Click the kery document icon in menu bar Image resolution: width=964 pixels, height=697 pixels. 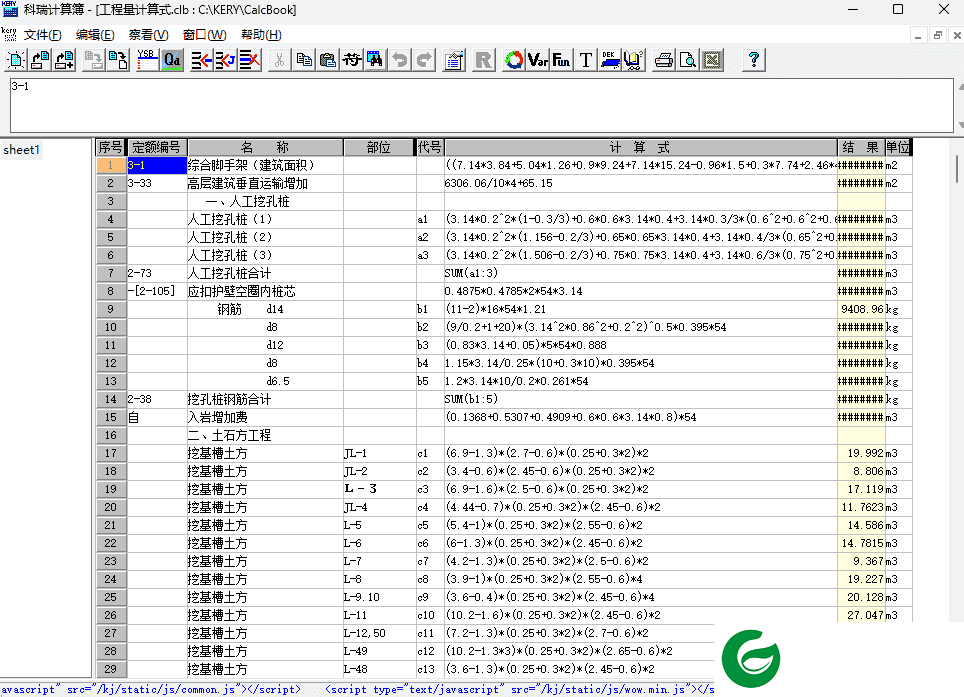9,34
